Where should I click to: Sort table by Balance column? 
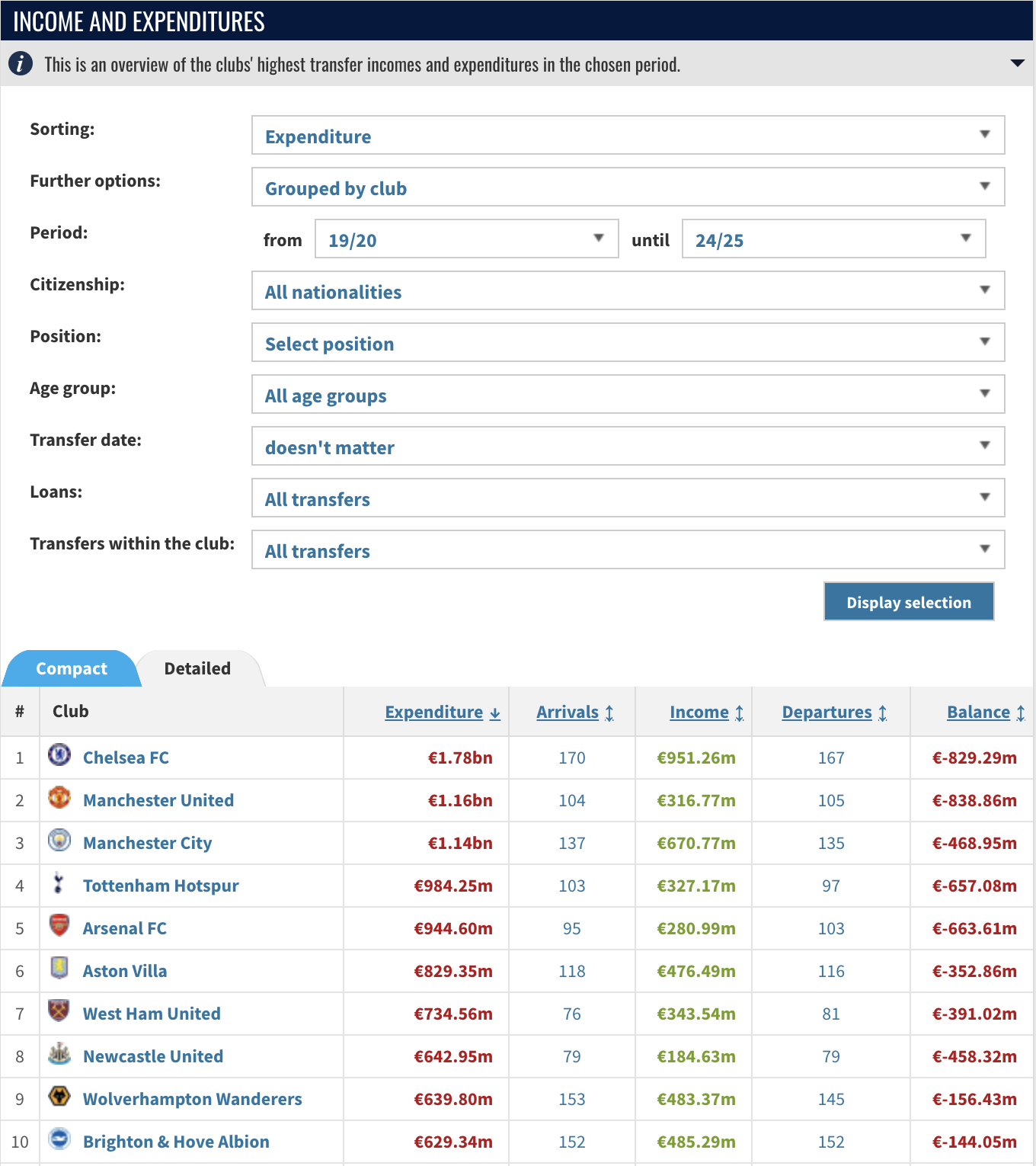click(x=978, y=712)
